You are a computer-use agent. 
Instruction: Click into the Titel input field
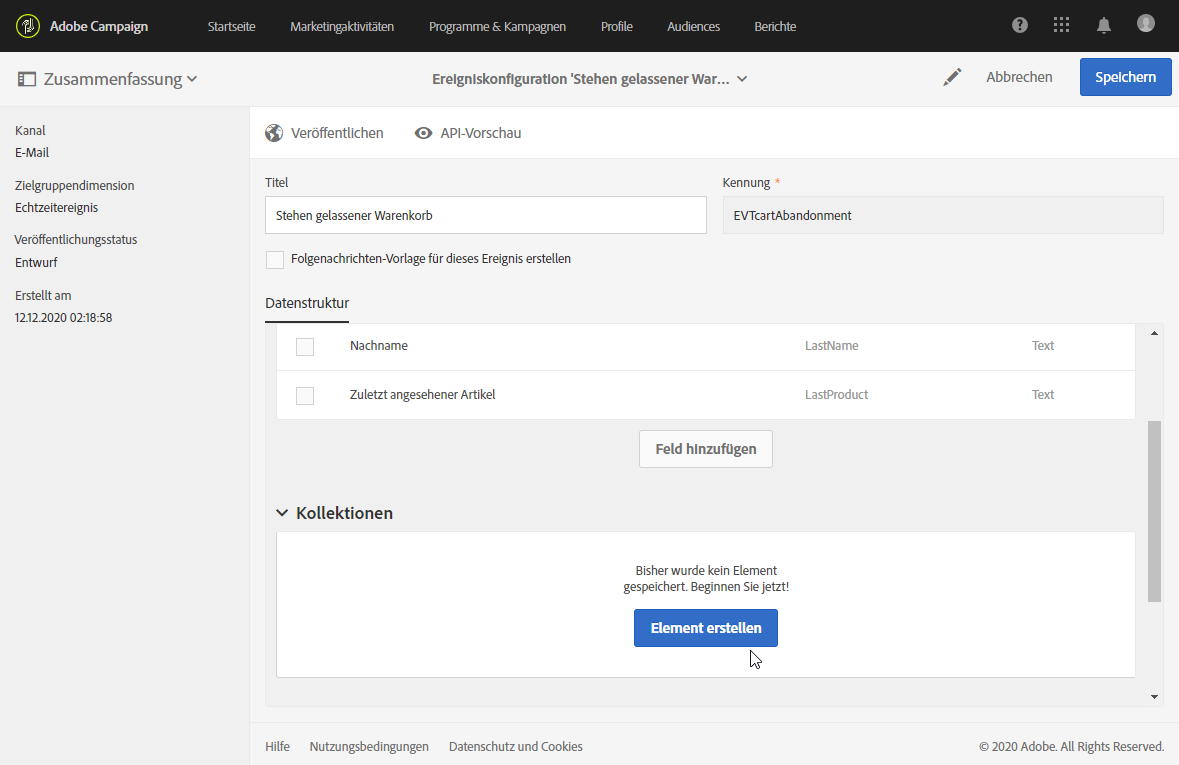pyautogui.click(x=486, y=215)
